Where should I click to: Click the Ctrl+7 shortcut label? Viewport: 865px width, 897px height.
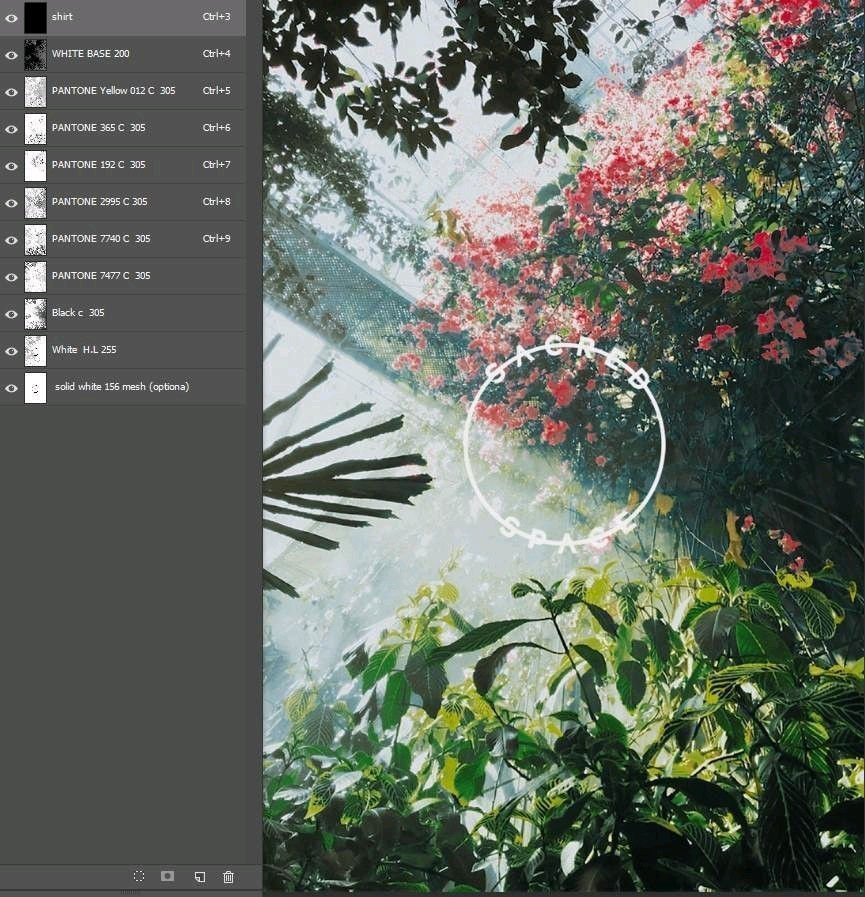tap(216, 164)
